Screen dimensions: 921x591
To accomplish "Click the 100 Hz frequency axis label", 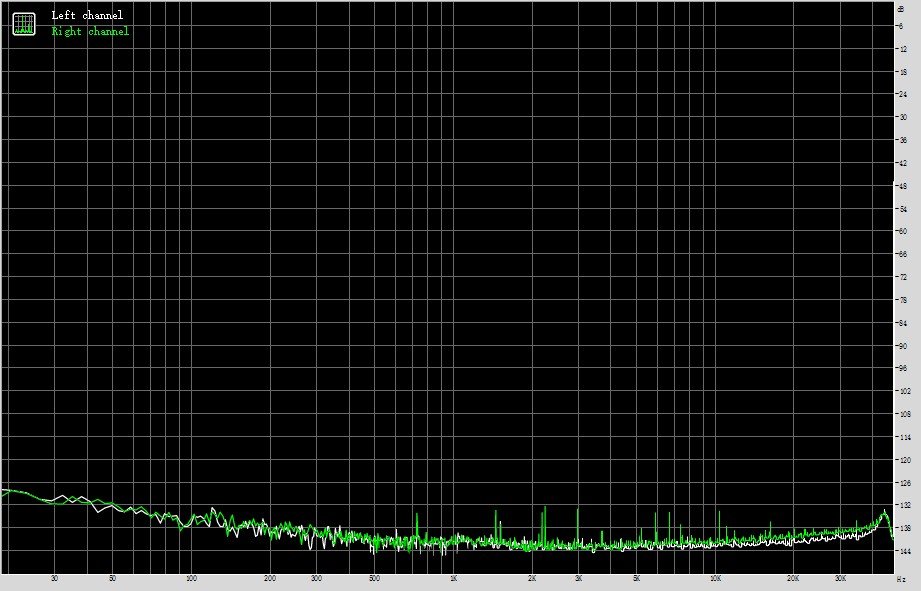I will click(x=191, y=579).
